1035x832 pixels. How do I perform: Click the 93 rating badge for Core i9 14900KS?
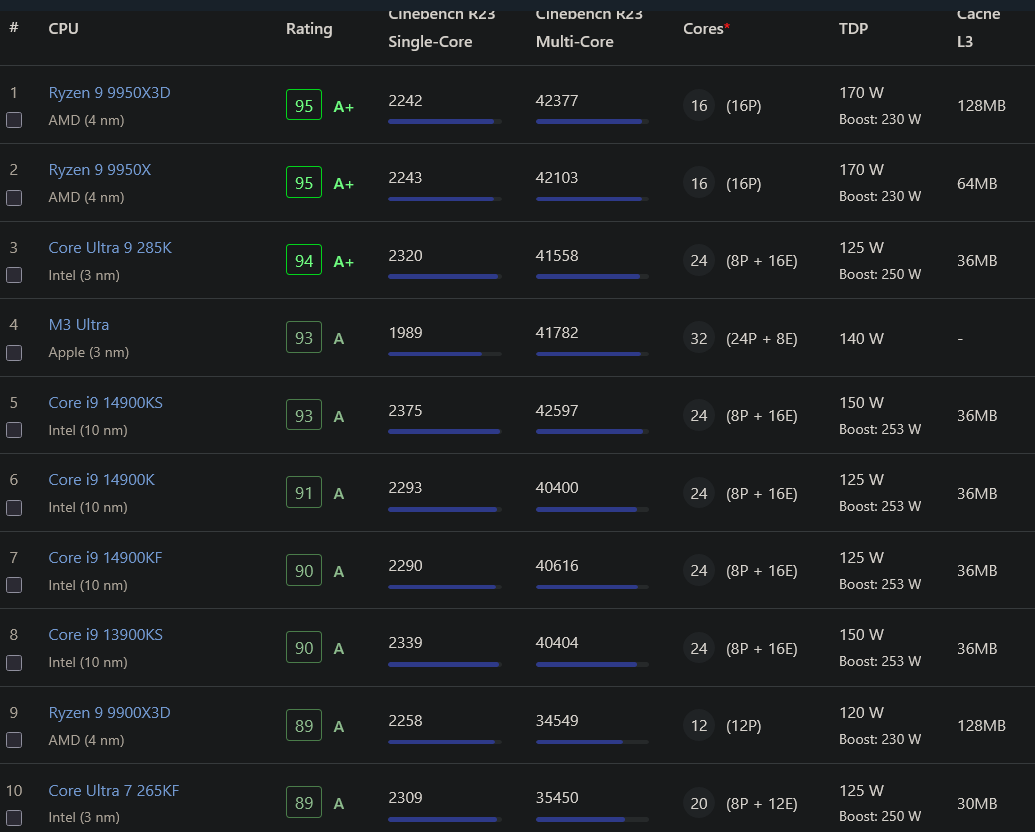coord(304,415)
